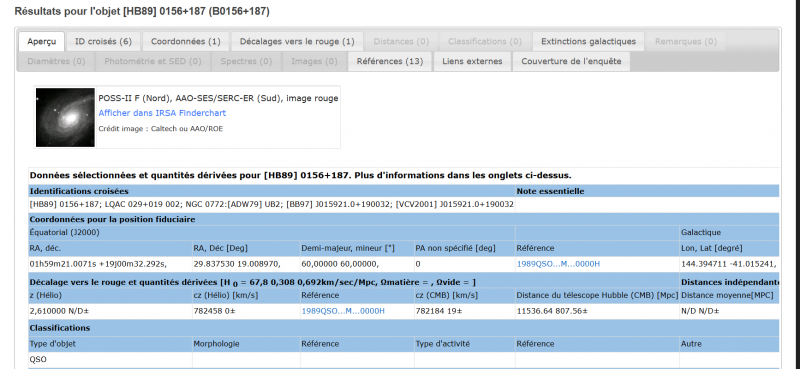
Task: Select the QSO object type cell
Action: (x=38, y=359)
